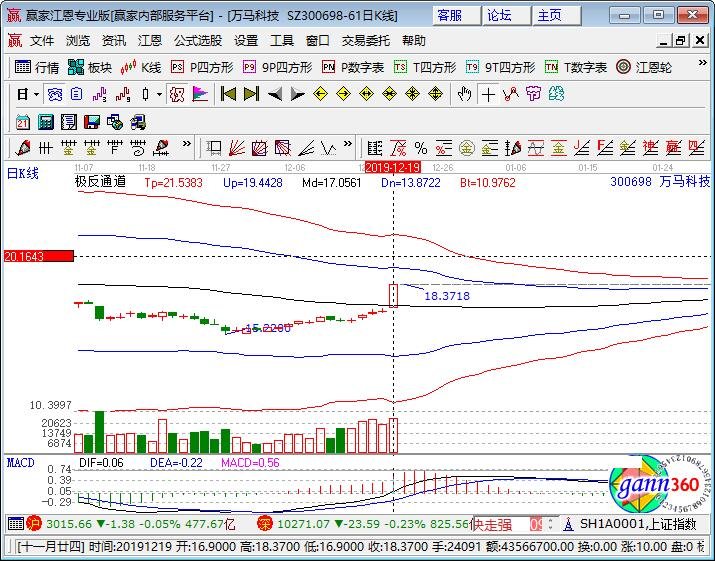The height and width of the screenshot is (561, 715).
Task: Open the 江恩轮 Gann wheel
Action: pyautogui.click(x=643, y=68)
